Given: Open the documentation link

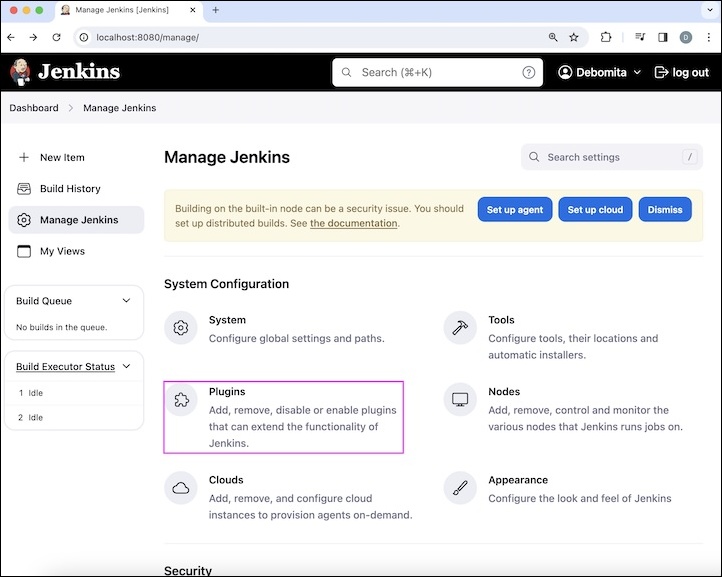Looking at the screenshot, I should pos(353,224).
